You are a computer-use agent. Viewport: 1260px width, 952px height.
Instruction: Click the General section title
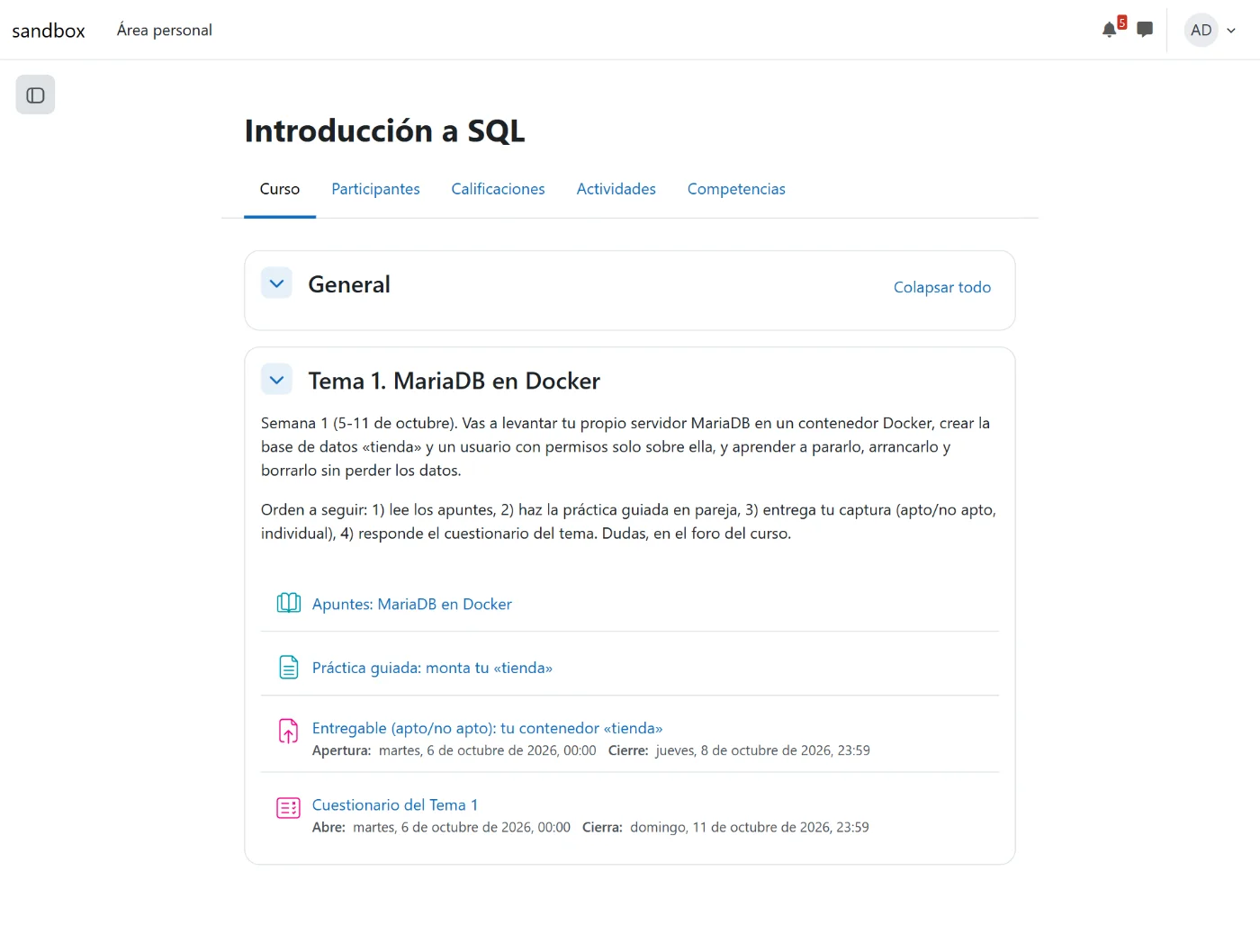pyautogui.click(x=349, y=284)
